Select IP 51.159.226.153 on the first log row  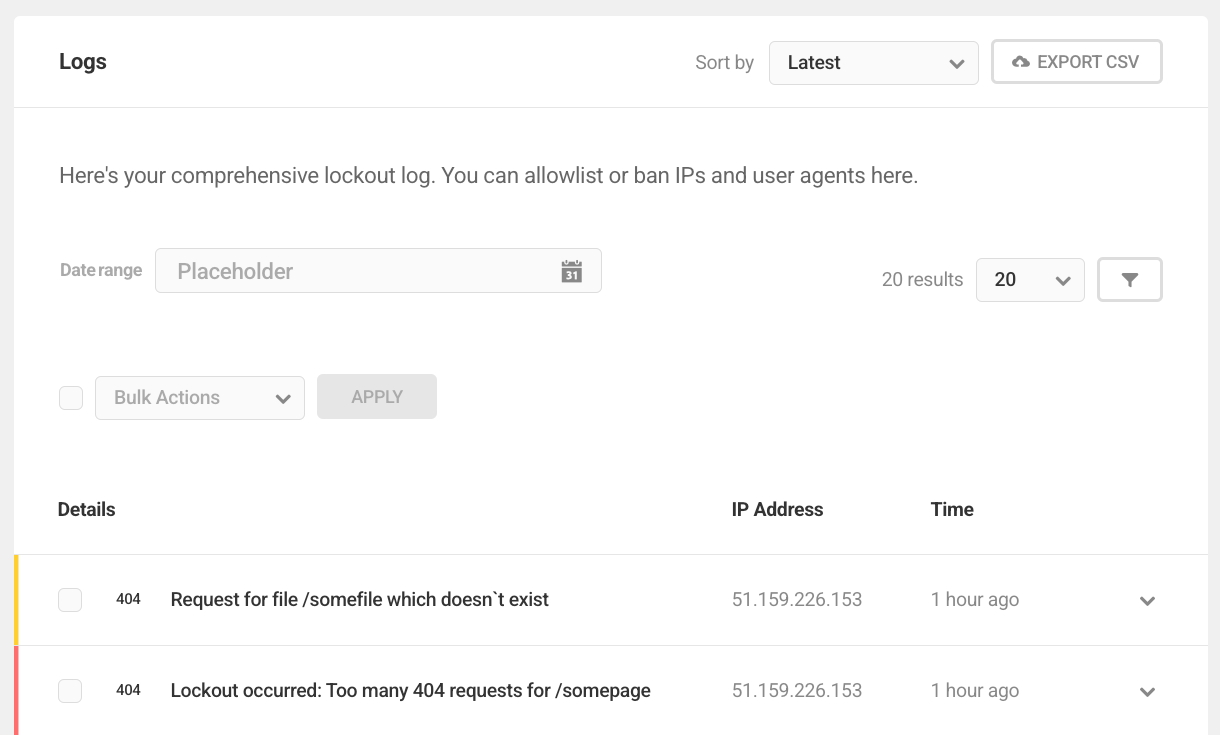click(x=797, y=599)
